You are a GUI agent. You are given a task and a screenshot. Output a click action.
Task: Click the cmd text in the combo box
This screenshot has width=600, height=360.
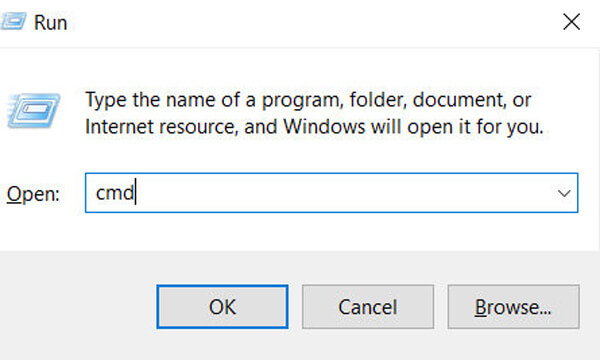[x=115, y=193]
